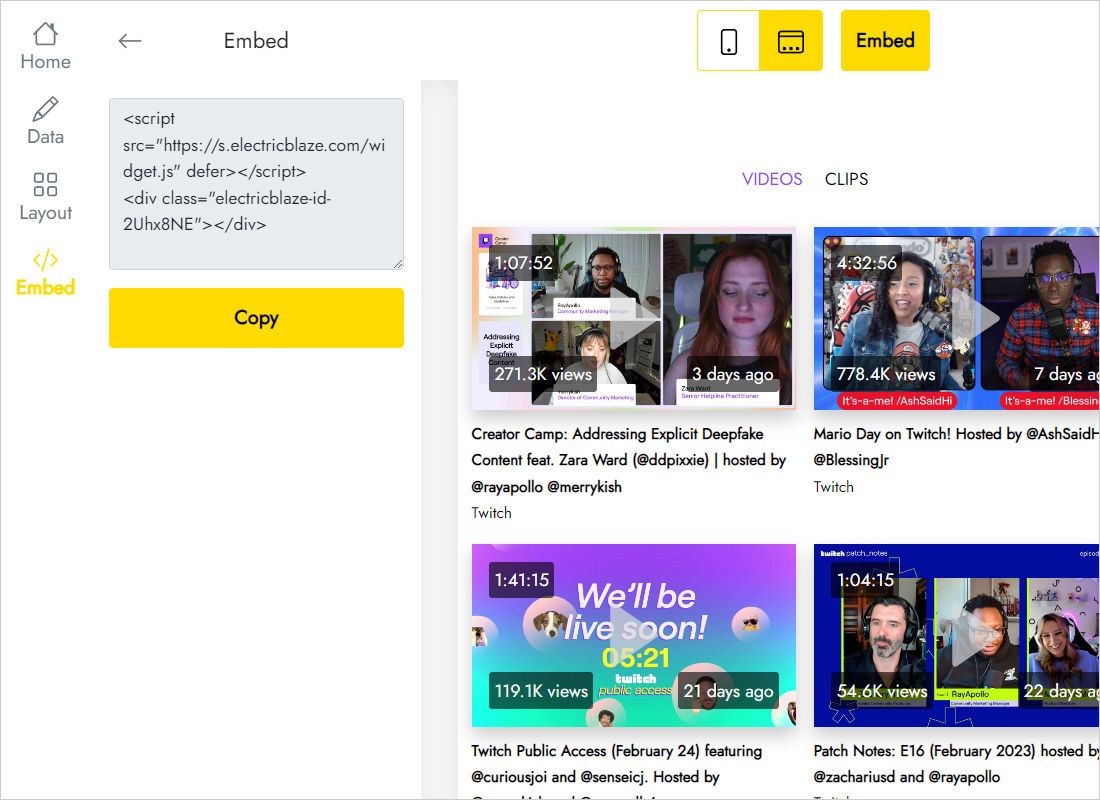Click the 3 days ago label

[x=732, y=374]
